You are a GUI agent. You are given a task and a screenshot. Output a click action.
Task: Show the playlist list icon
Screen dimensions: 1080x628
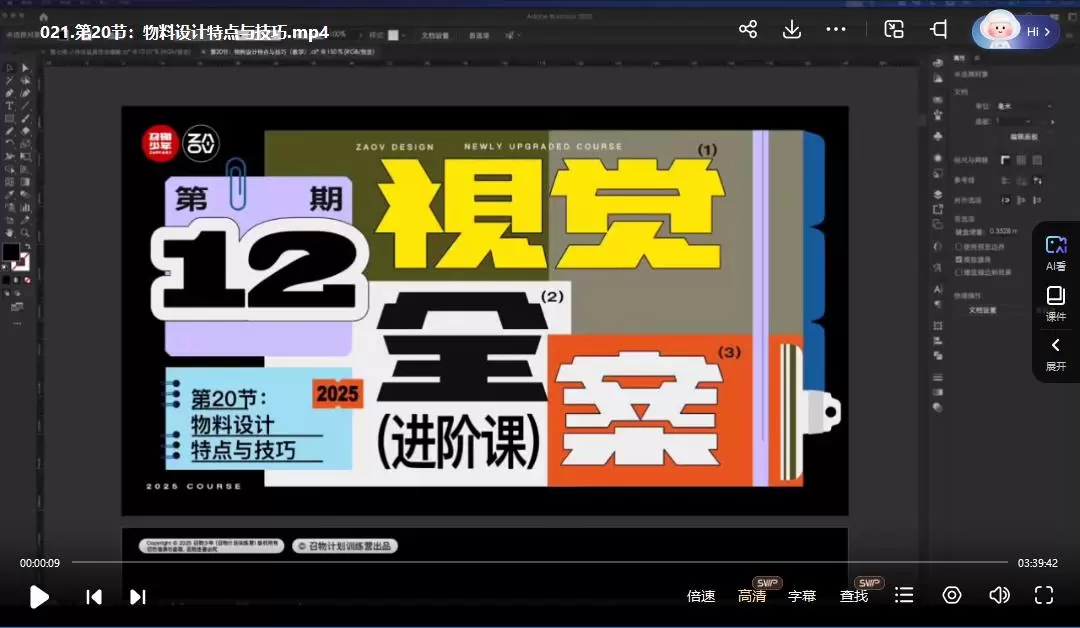pyautogui.click(x=904, y=595)
